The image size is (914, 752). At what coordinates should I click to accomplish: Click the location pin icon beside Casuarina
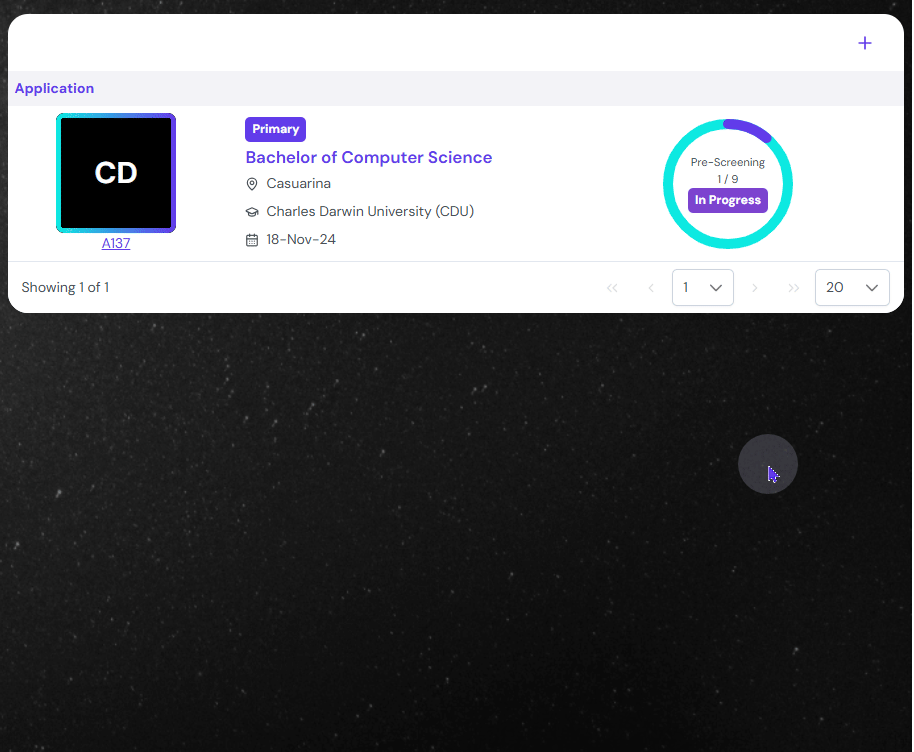[252, 184]
